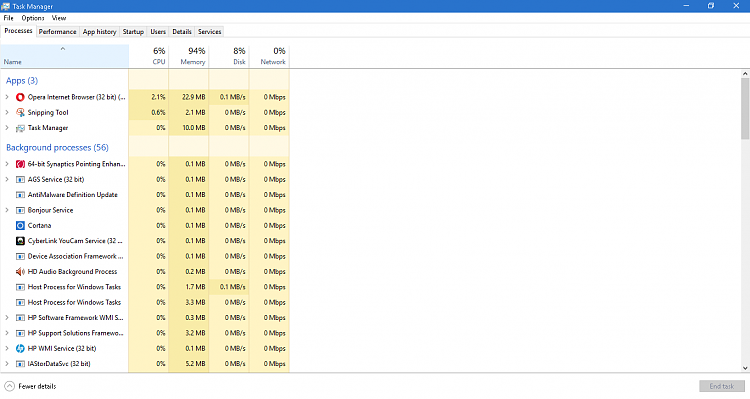The image size is (750, 399).
Task: Click the Cortana circle icon
Action: click(x=20, y=225)
